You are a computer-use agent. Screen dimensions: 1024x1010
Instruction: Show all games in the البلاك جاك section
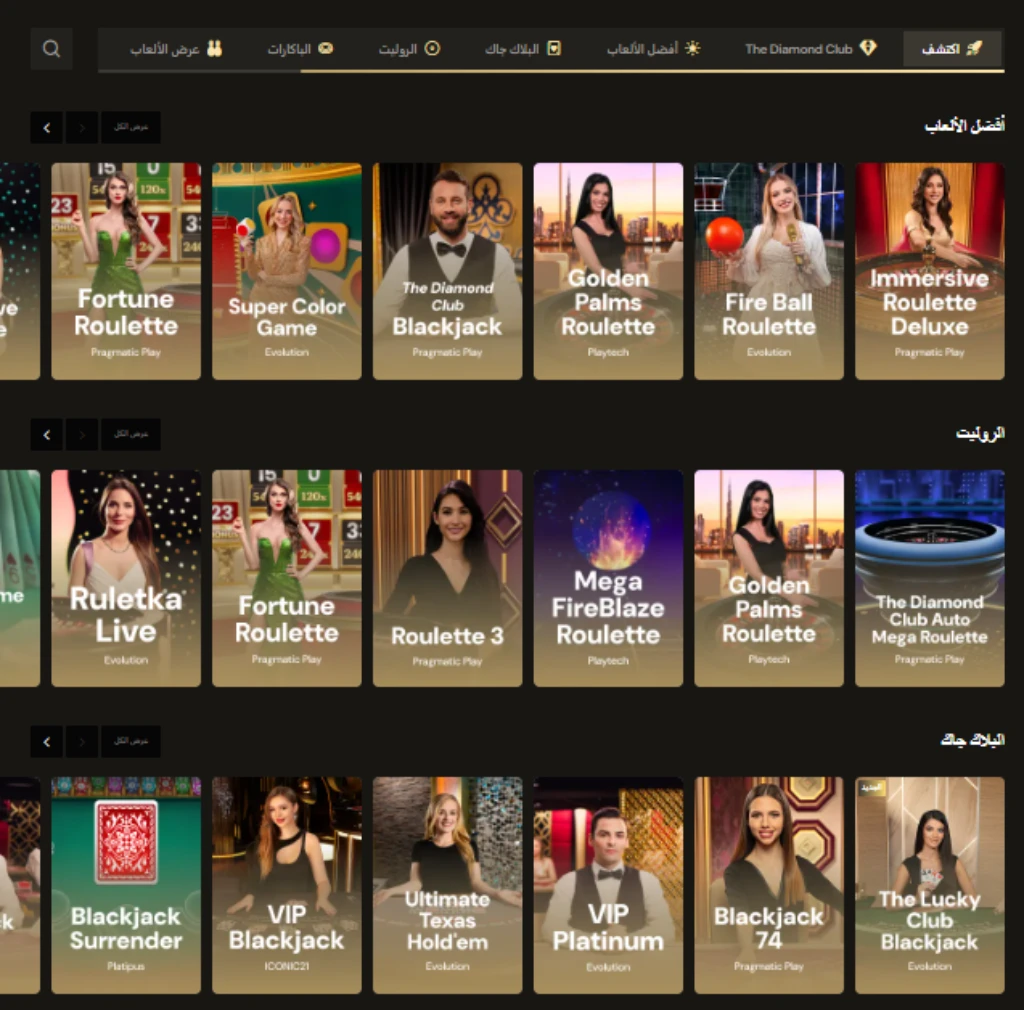point(131,742)
